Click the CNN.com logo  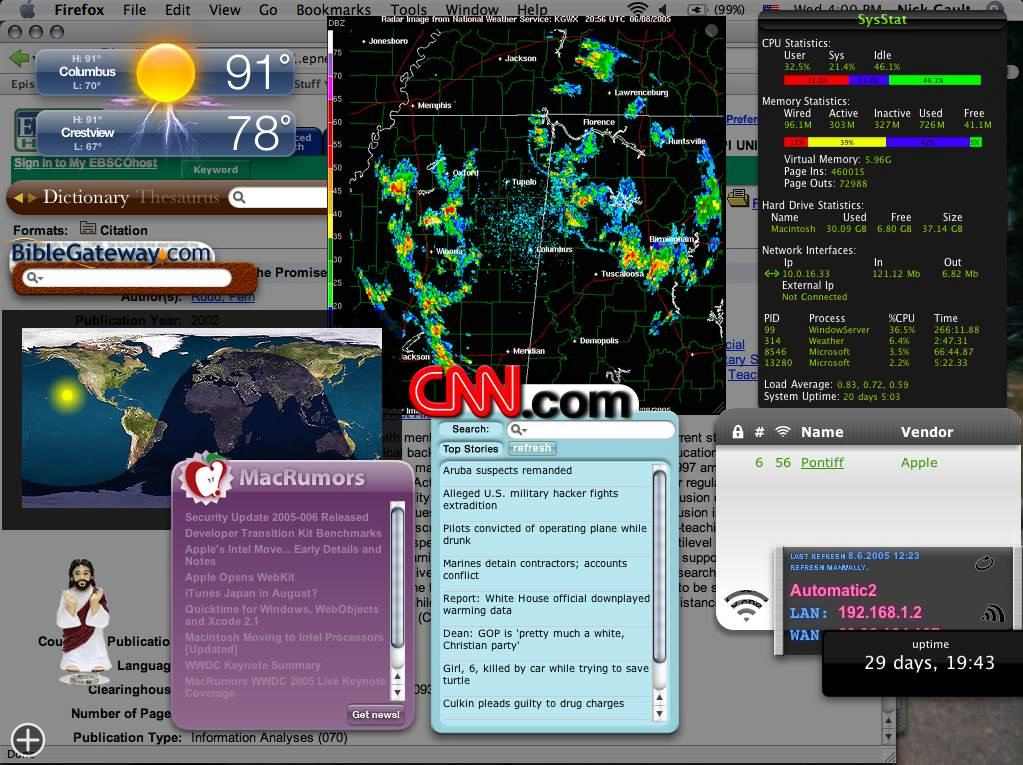coord(524,393)
